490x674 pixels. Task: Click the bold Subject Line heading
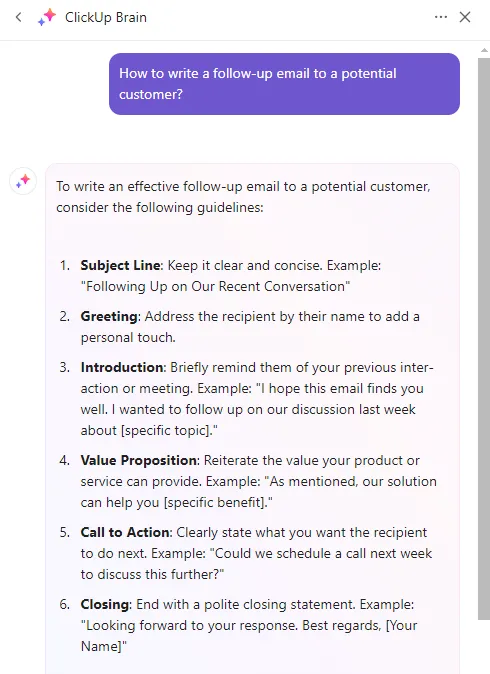121,265
